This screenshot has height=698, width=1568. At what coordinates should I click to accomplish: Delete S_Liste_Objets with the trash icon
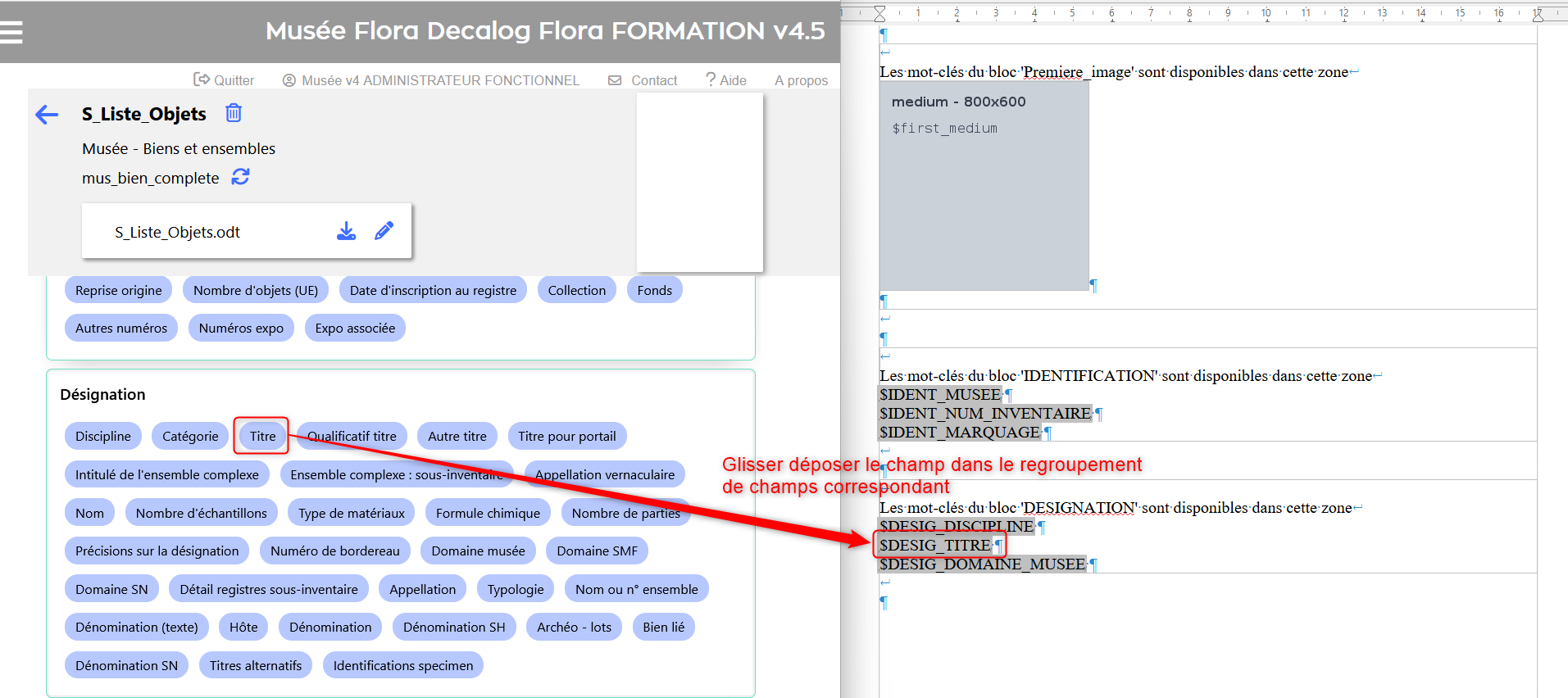234,113
